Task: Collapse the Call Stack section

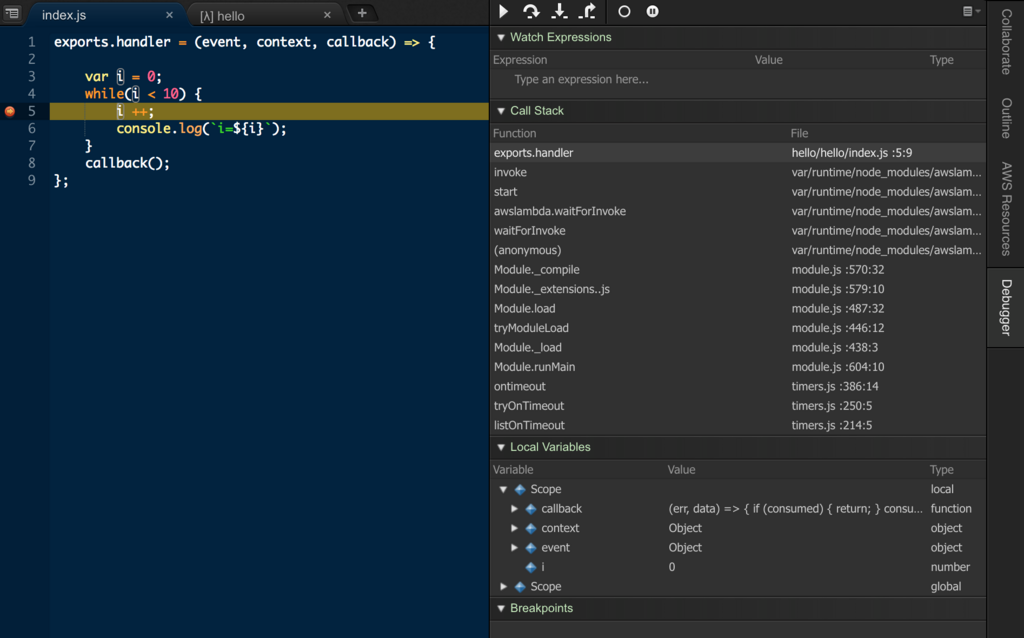Action: pyautogui.click(x=501, y=111)
